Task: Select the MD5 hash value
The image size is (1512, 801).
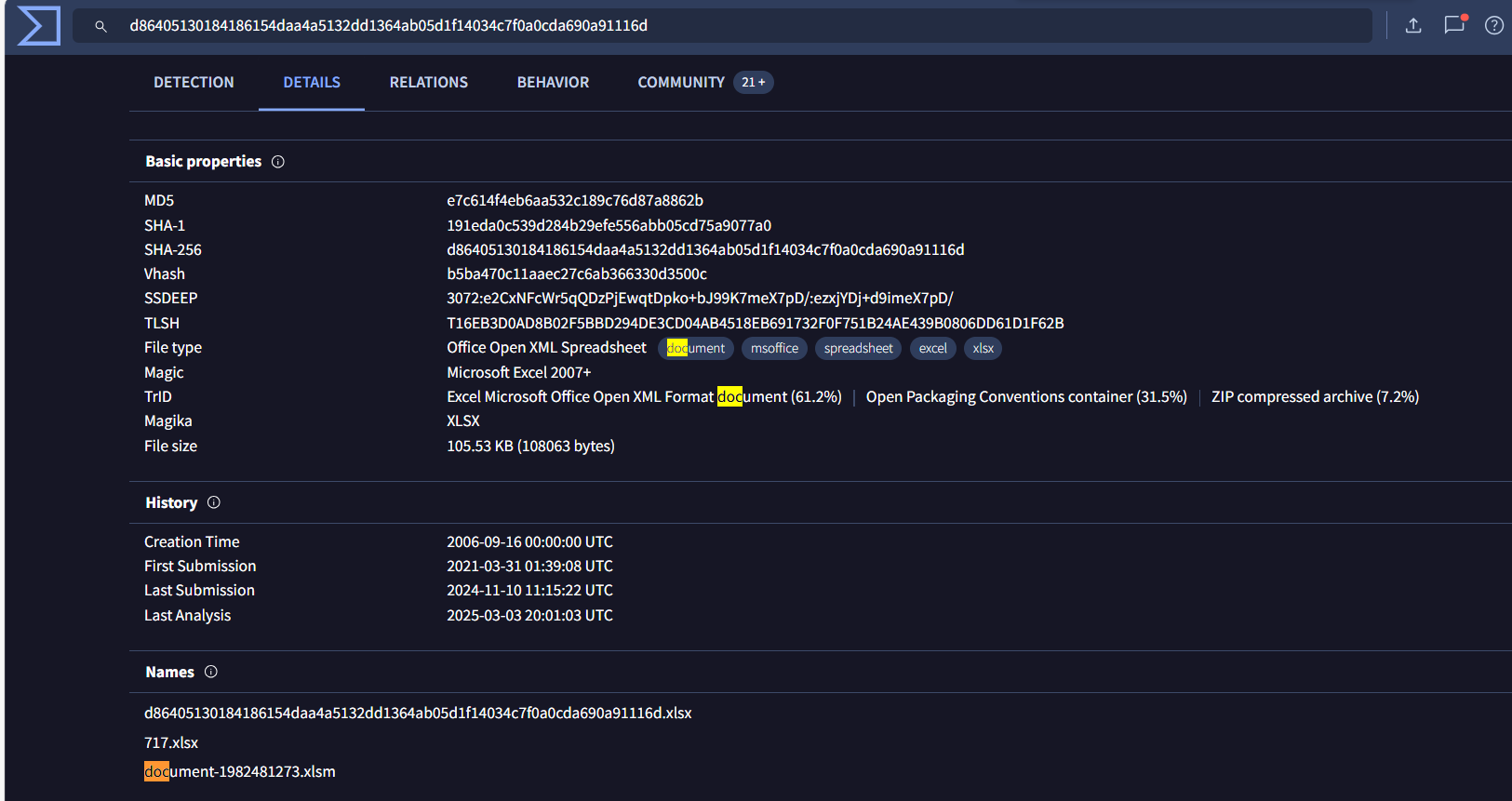Action: coord(575,201)
